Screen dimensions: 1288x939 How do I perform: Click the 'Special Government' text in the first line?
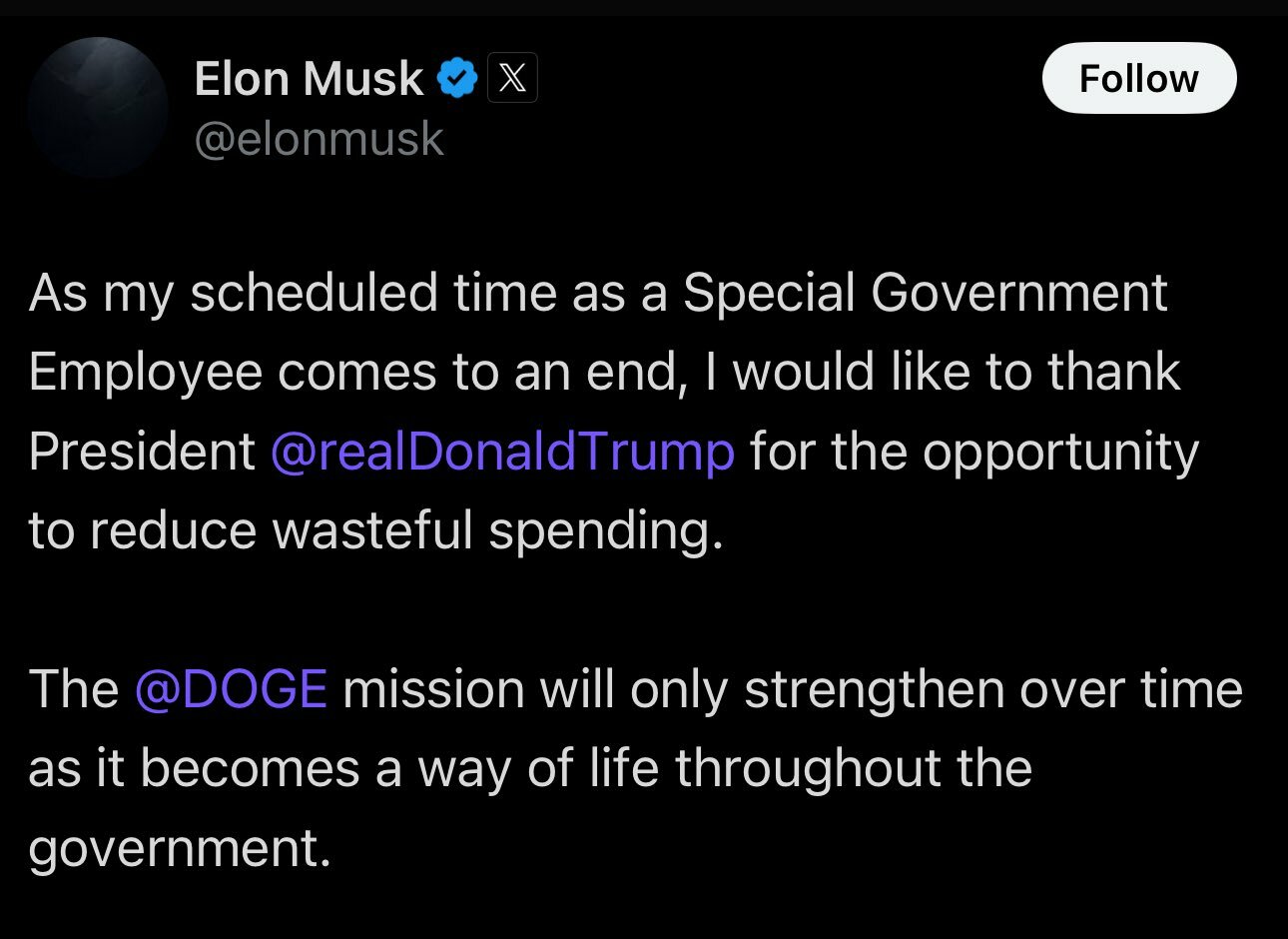tap(925, 294)
